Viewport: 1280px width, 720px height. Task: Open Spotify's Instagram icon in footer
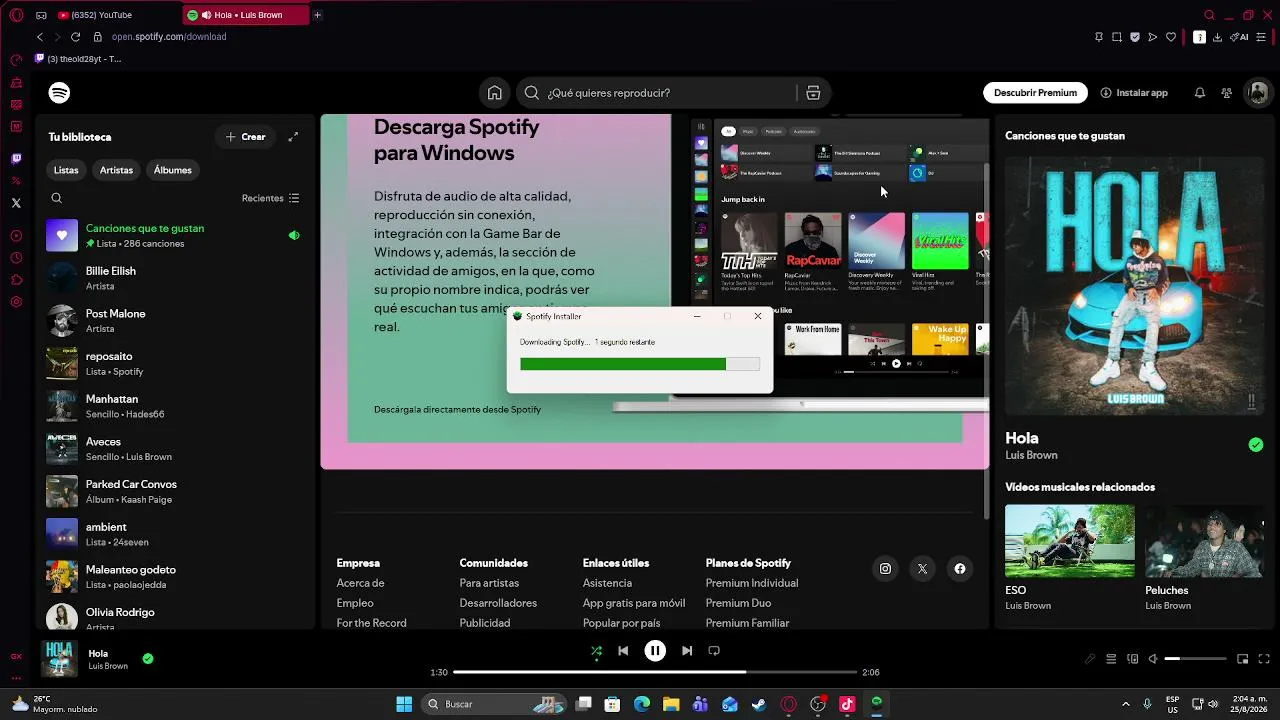pos(885,569)
